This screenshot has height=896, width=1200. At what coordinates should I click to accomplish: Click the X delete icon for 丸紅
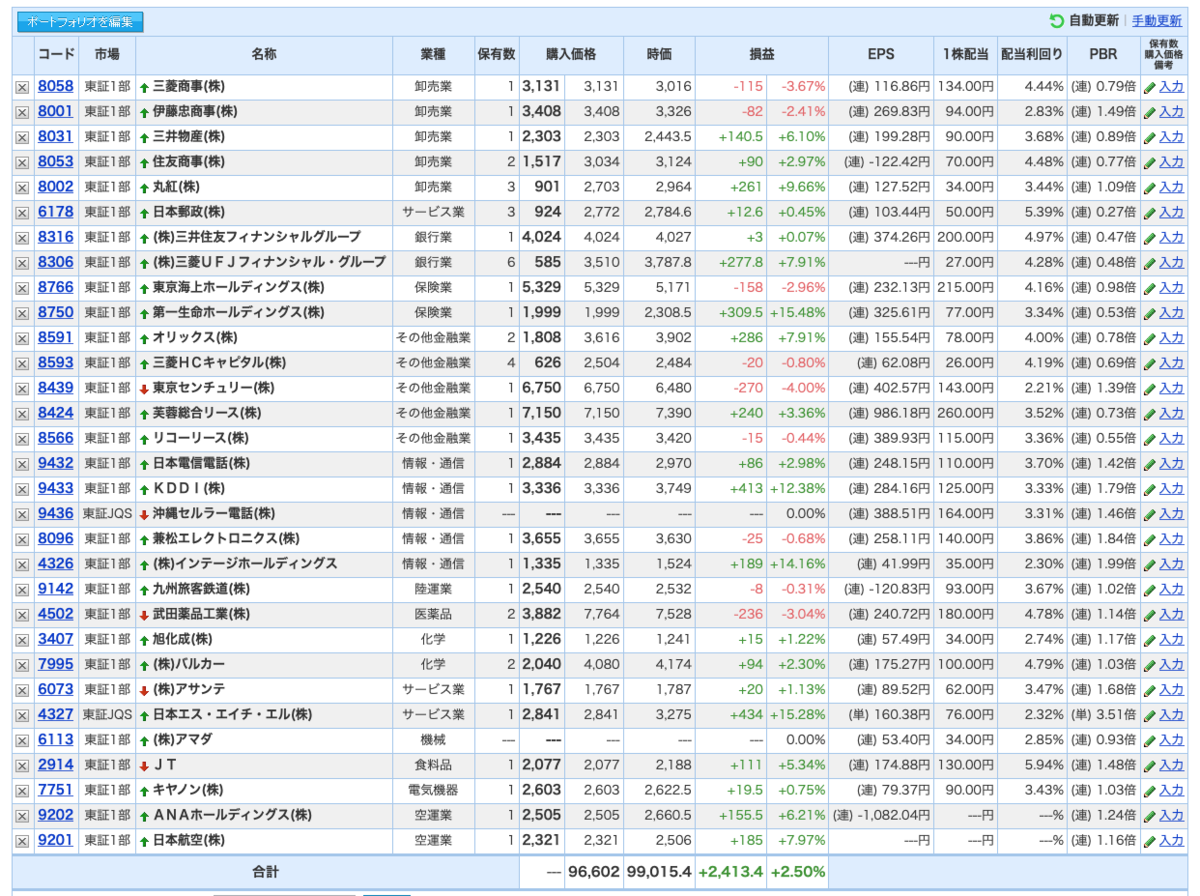22,187
